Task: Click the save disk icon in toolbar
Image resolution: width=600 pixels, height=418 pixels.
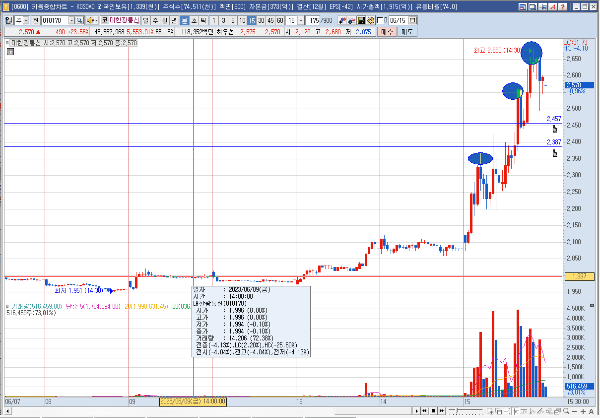Action: pos(361,20)
